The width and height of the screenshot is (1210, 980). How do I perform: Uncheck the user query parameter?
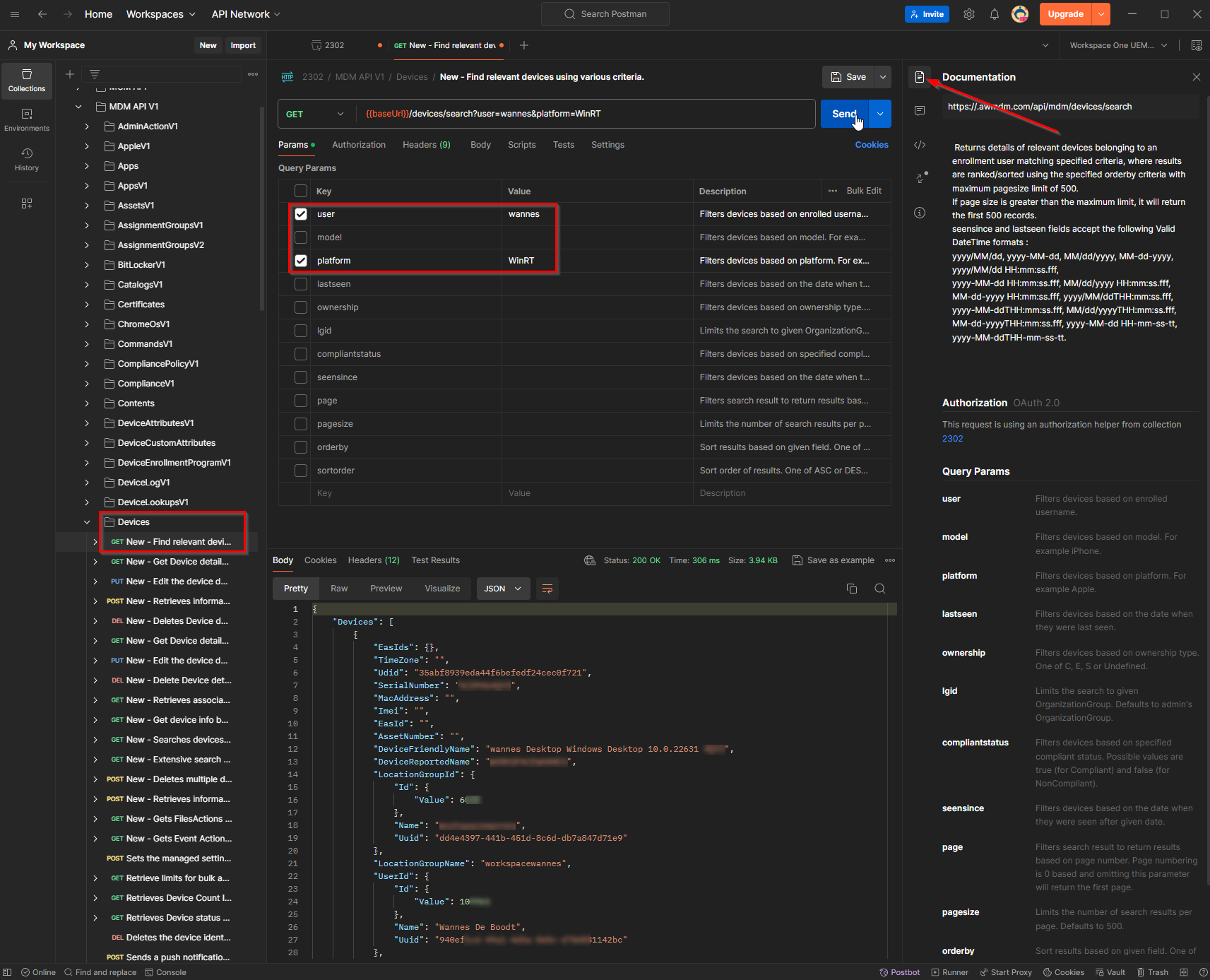(300, 213)
